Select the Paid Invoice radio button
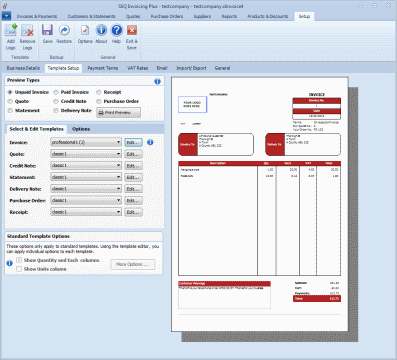Screen dimensions: 397x360 point(56,92)
